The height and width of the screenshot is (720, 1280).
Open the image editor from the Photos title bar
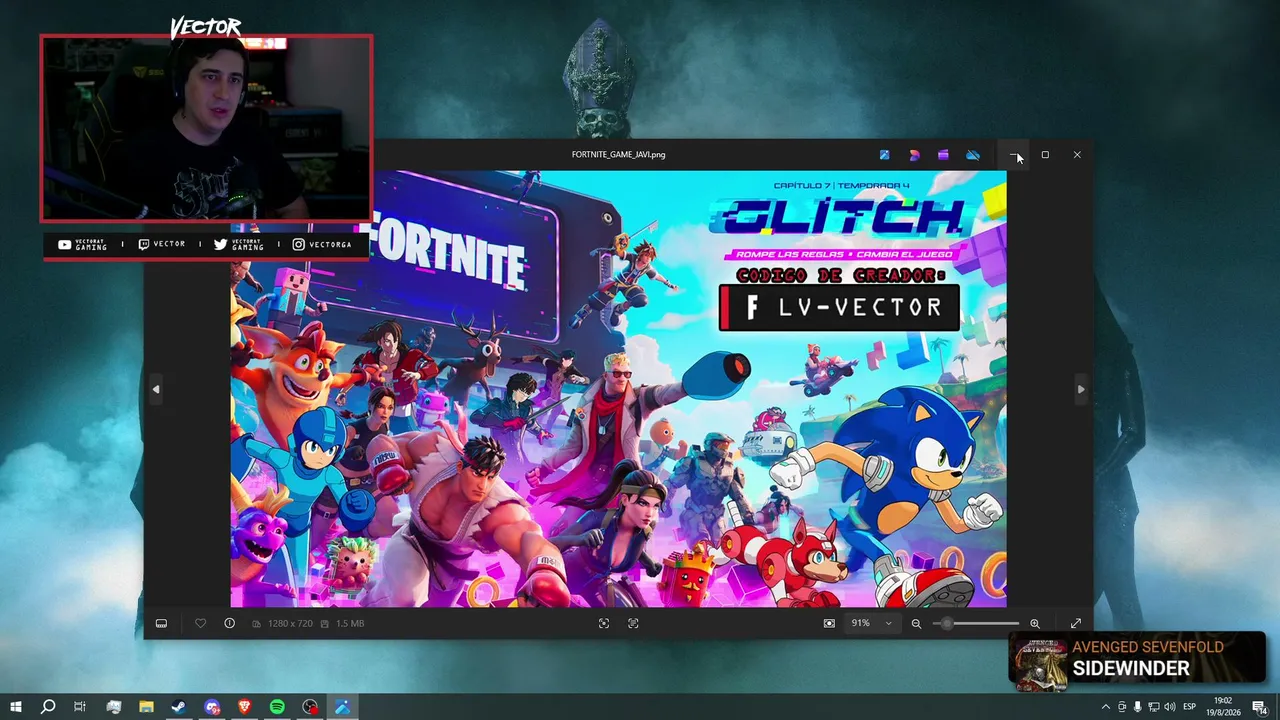coord(884,155)
